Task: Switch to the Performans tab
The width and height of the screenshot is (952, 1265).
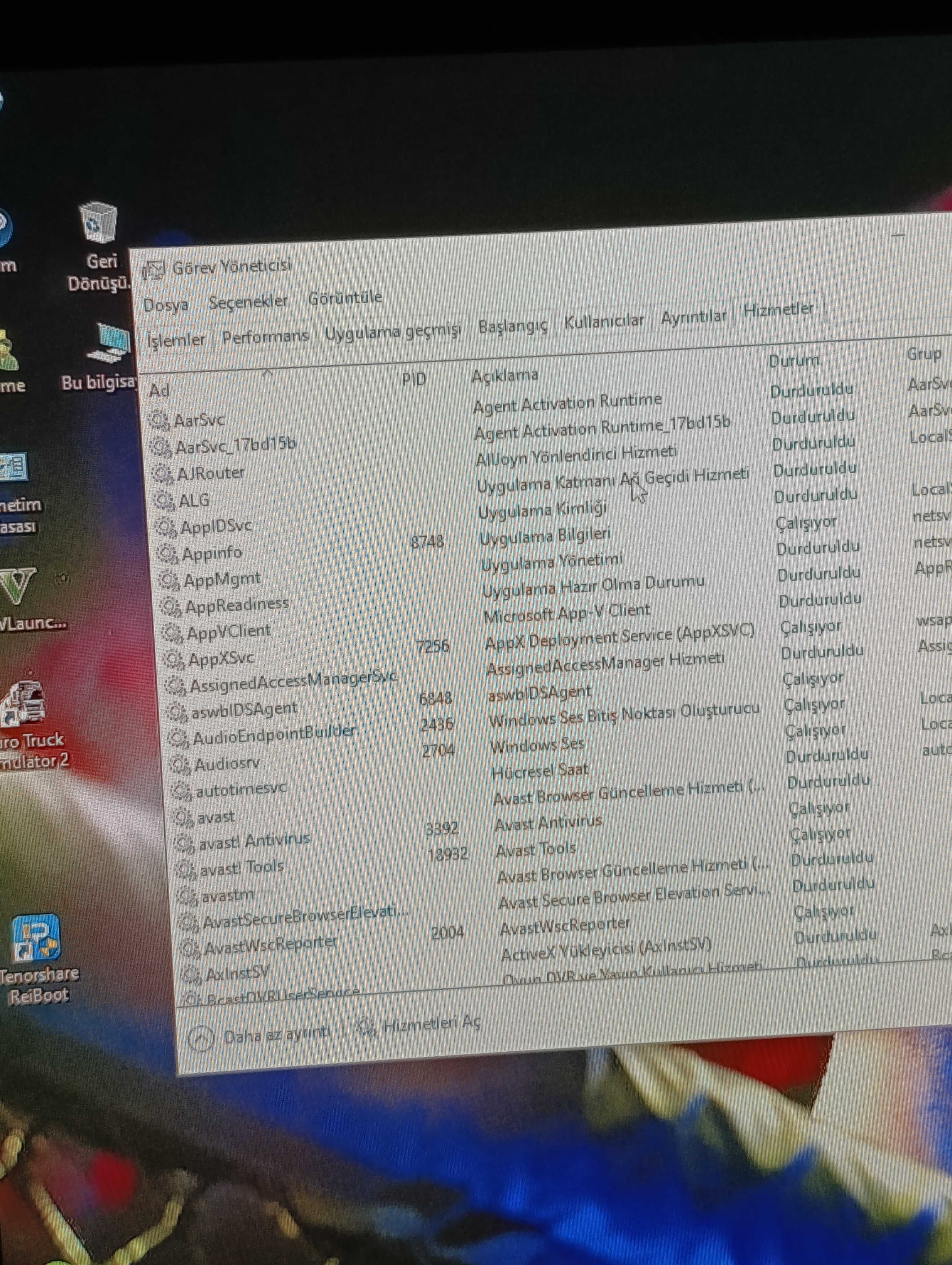Action: (265, 336)
